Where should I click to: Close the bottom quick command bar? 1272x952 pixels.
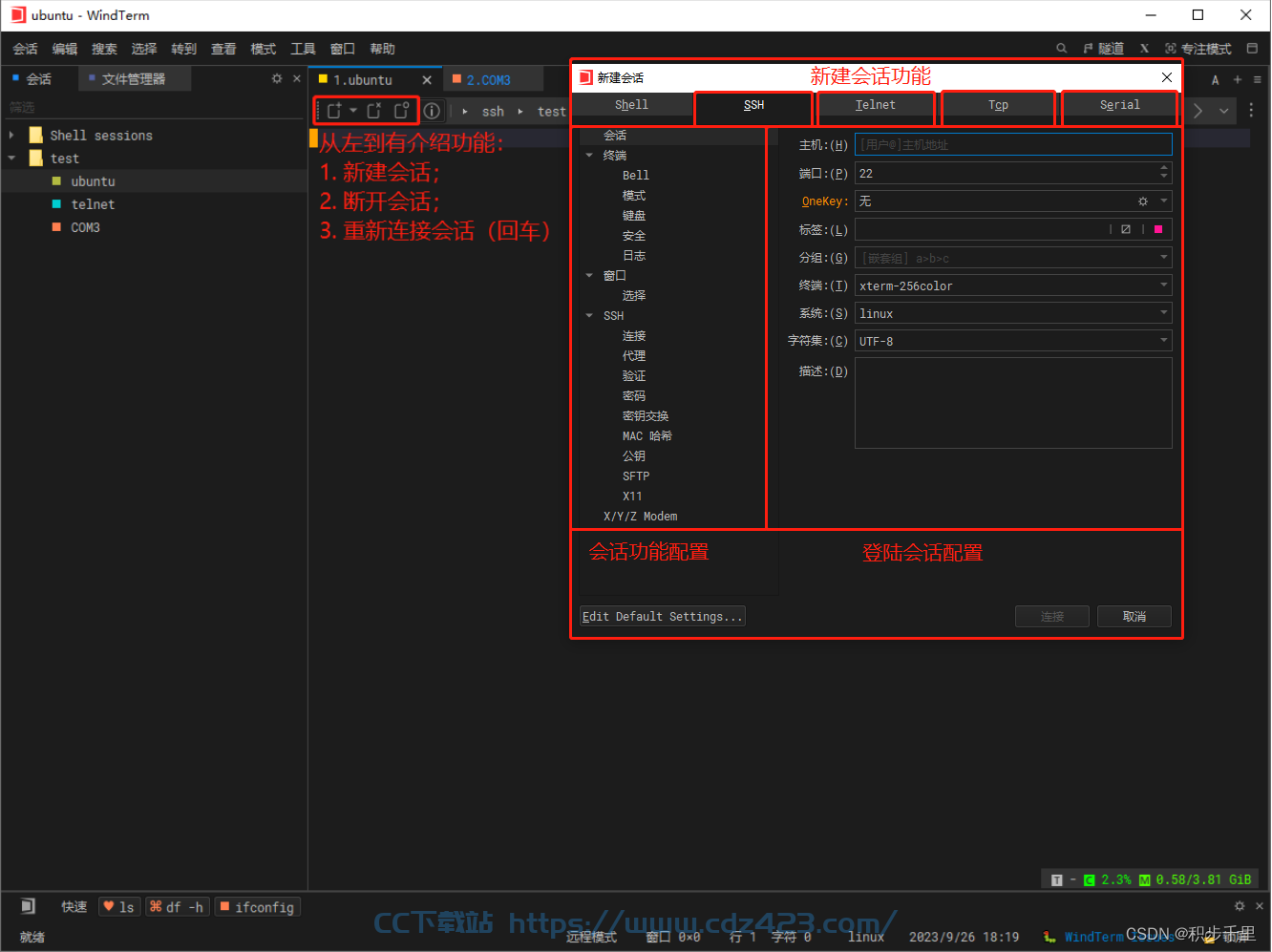pyautogui.click(x=1260, y=906)
